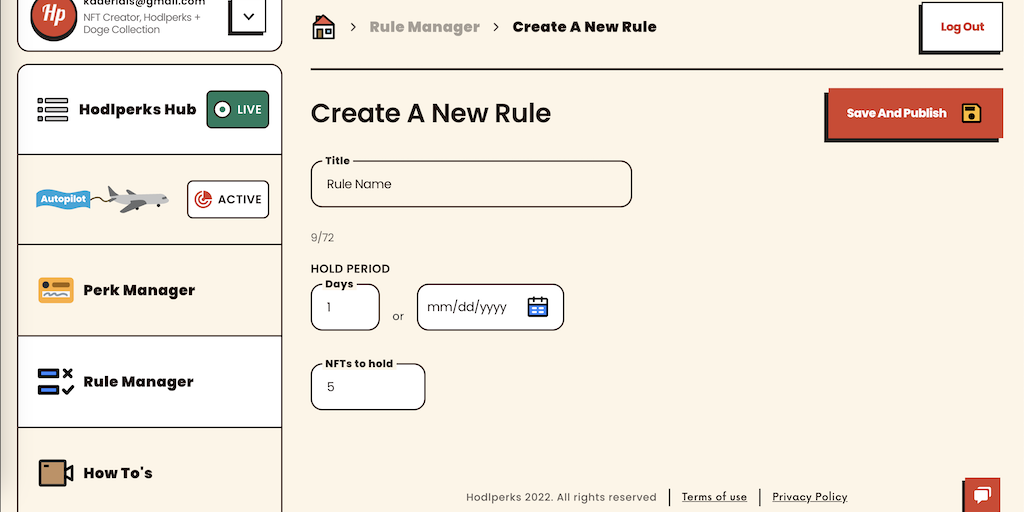Click the Rule Manager checklist icon
The image size is (1024, 512).
56,382
